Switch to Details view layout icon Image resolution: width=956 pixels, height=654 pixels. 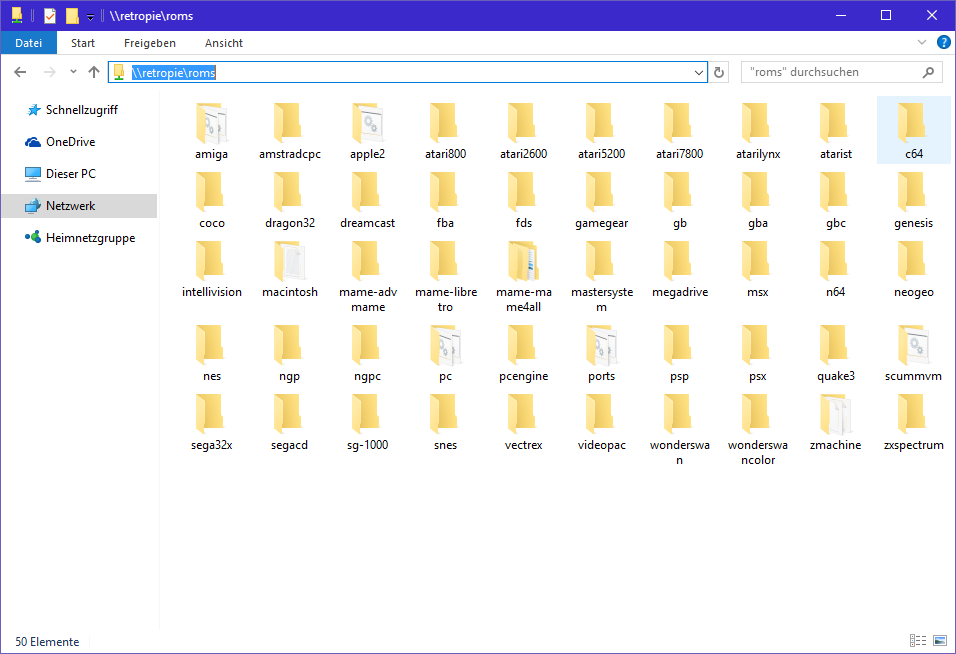tap(917, 640)
